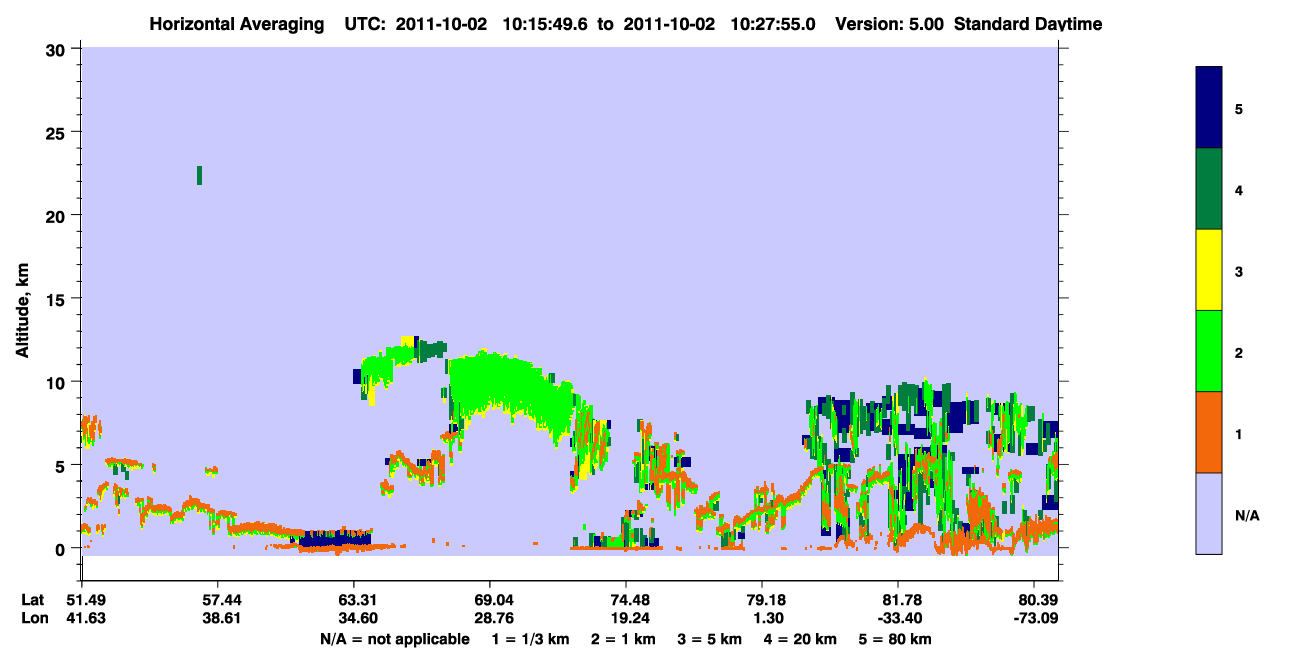Click the '2 = 1 km' legend text
This screenshot has width=1300, height=667.
(624, 639)
